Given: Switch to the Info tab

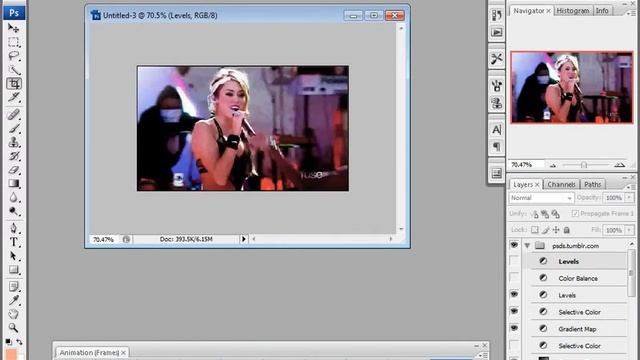Looking at the screenshot, I should point(602,11).
